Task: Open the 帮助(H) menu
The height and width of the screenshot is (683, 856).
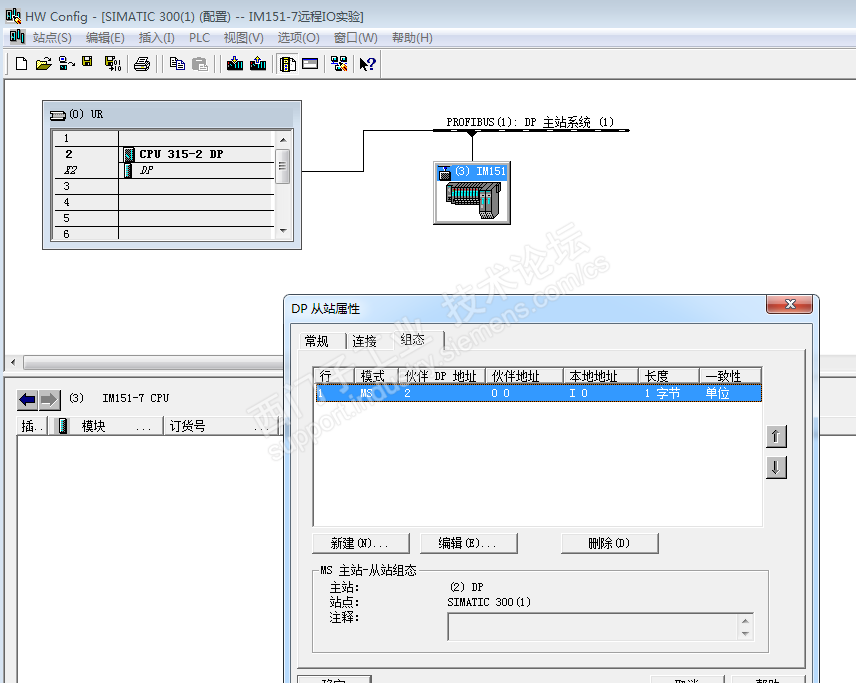Action: pyautogui.click(x=412, y=38)
